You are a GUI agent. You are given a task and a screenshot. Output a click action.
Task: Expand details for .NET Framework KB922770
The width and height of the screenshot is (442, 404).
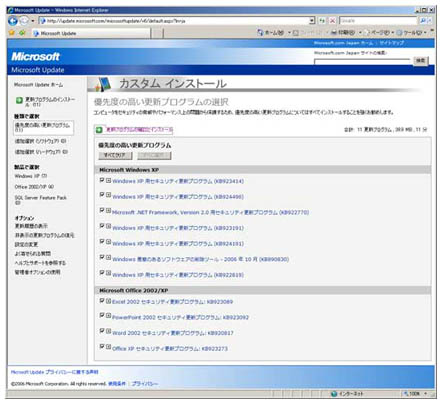tap(108, 210)
